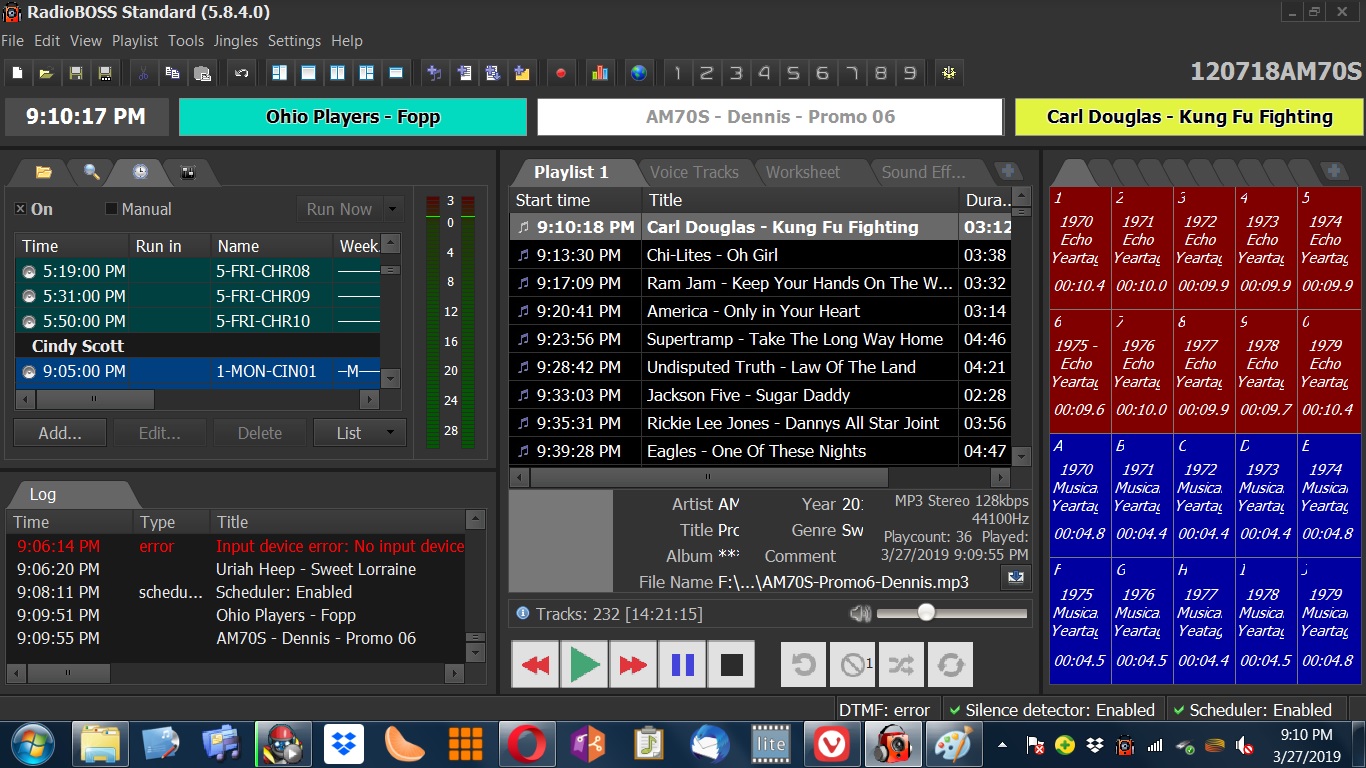Toggle the scheduler On checkbox
Viewport: 1366px width, 768px height.
[x=20, y=209]
